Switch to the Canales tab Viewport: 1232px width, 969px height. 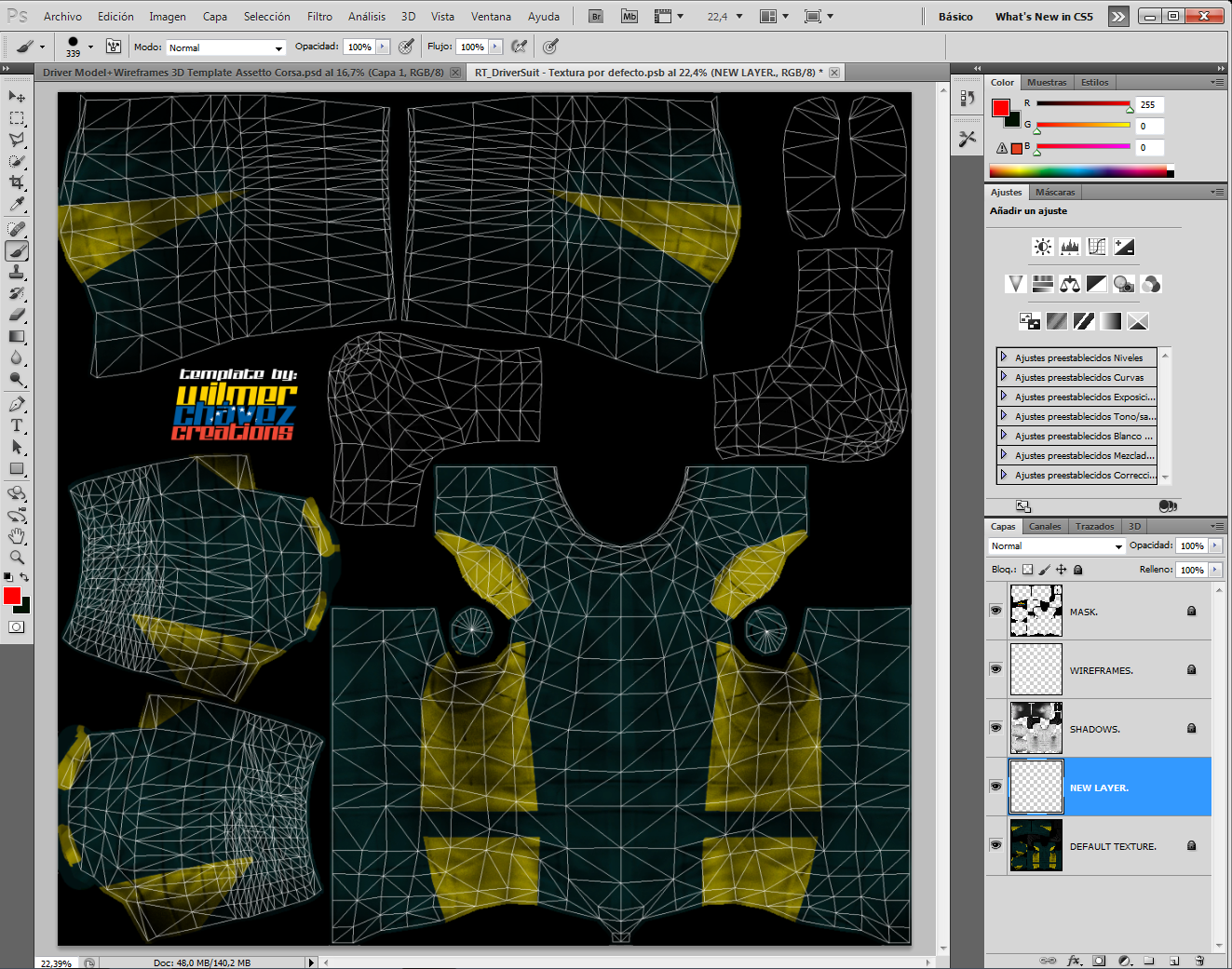[1045, 527]
